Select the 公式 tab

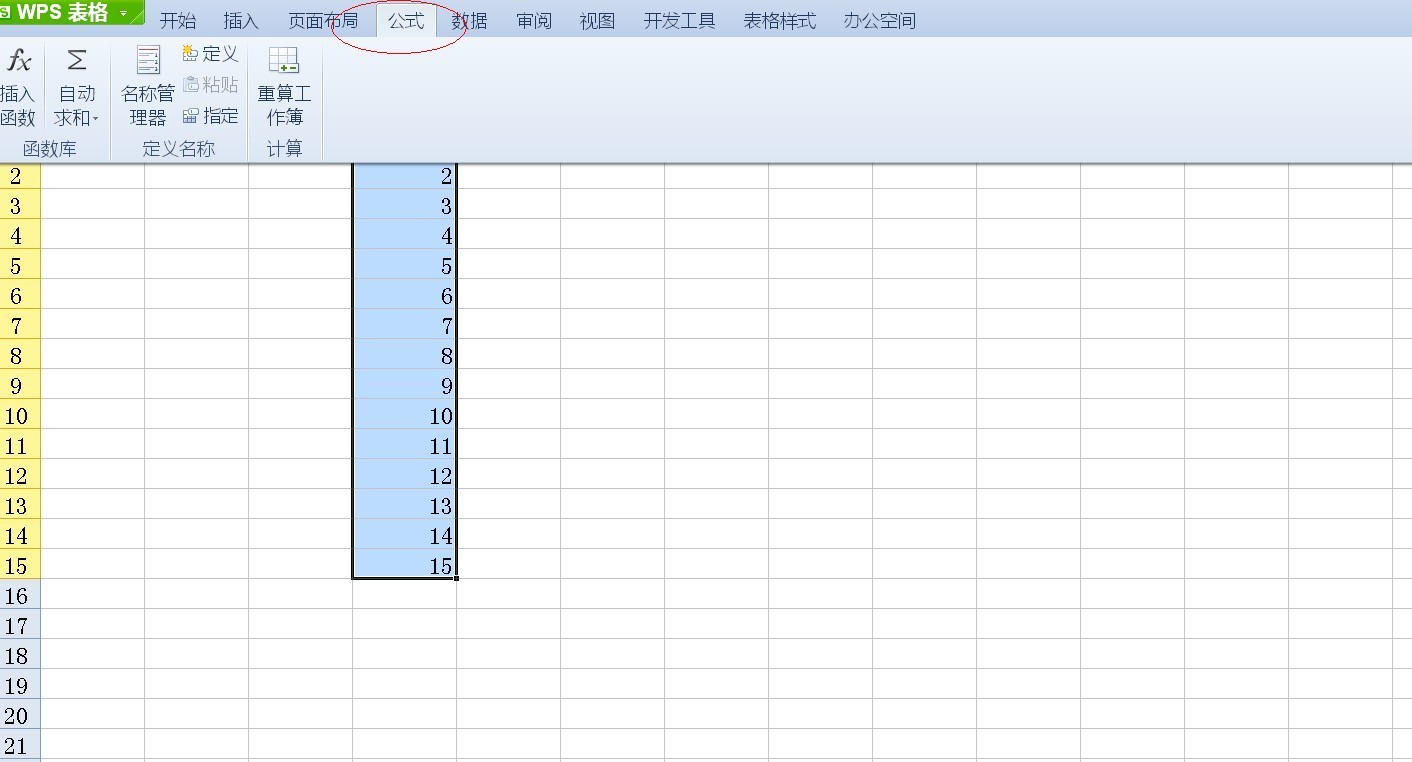coord(406,20)
